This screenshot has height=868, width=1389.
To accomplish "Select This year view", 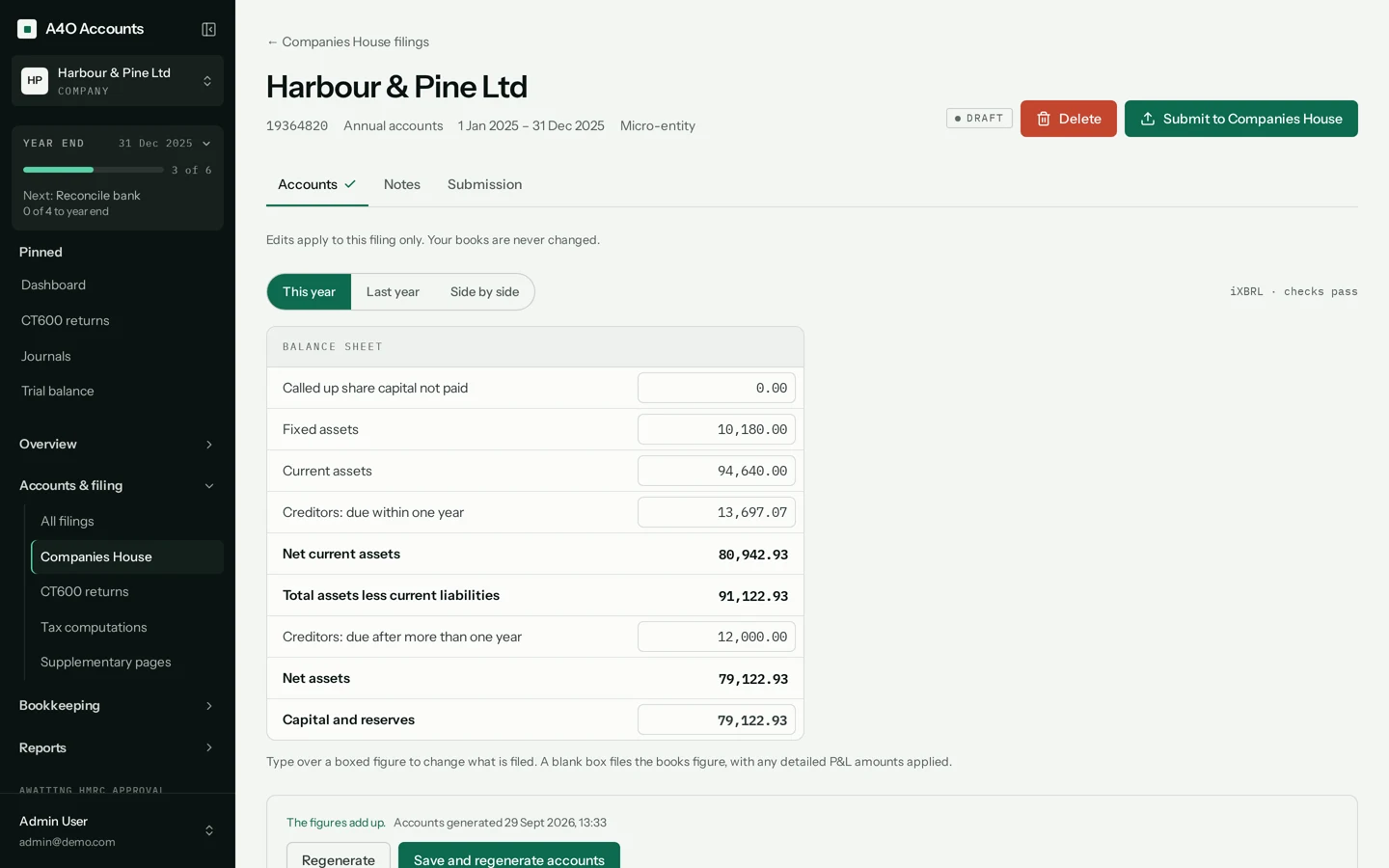I will [x=309, y=292].
